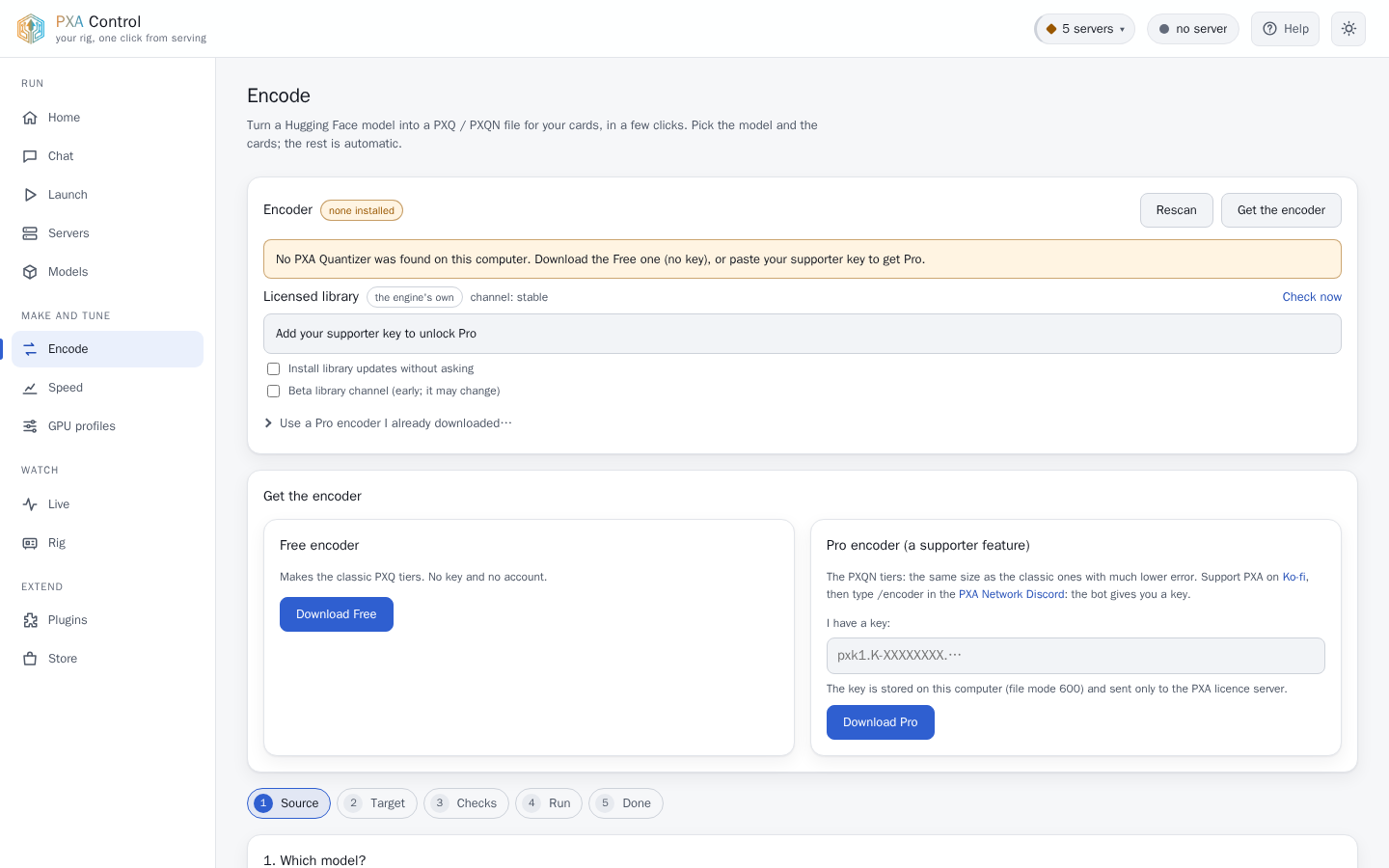Go to the Checks step tab
The image size is (1389, 868).
point(466,803)
